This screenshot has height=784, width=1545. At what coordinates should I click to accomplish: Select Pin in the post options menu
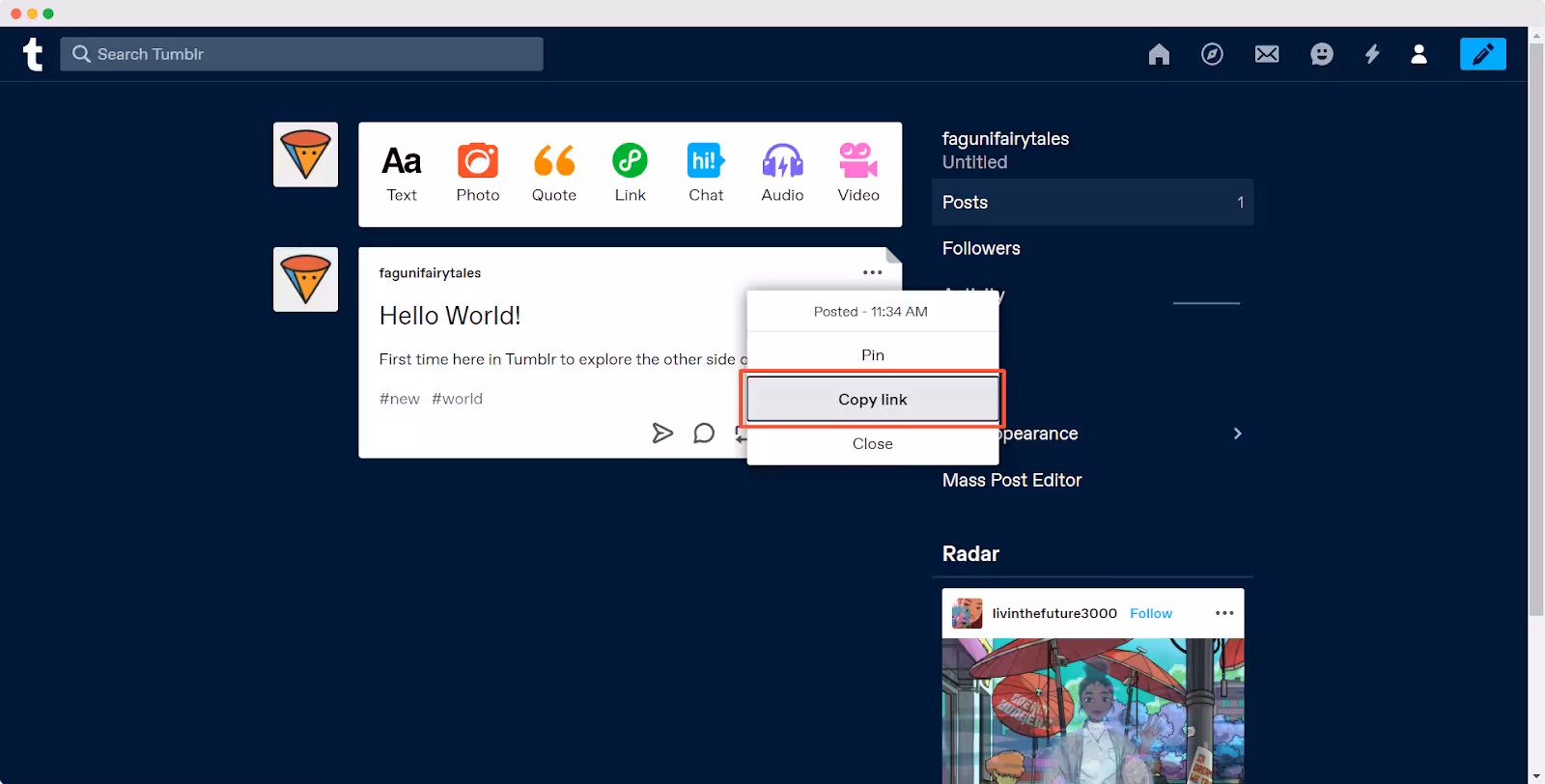click(873, 355)
